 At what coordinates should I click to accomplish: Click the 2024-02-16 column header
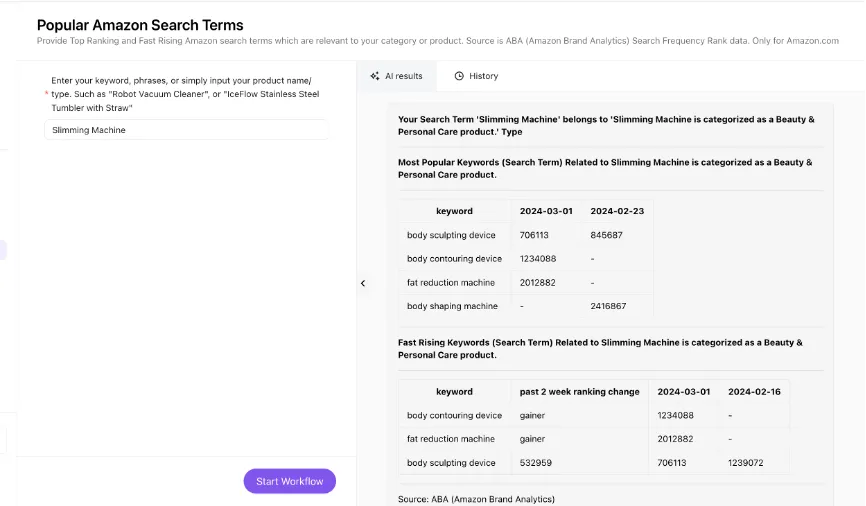pos(754,392)
